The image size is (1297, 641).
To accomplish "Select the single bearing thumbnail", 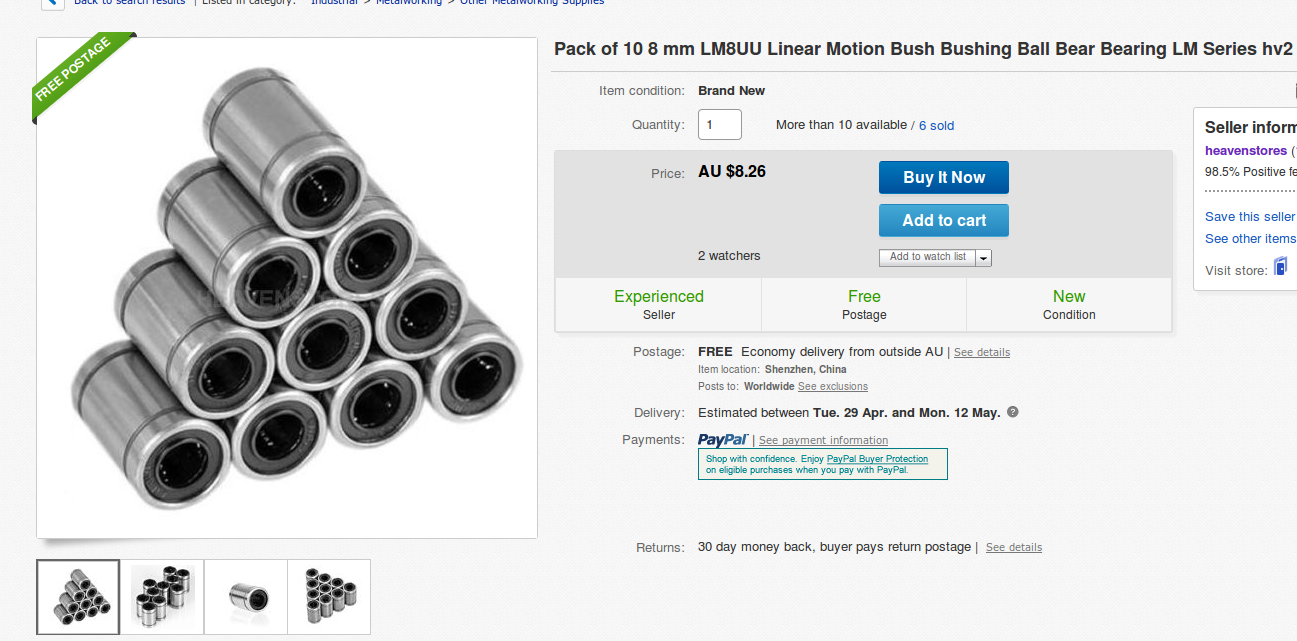I will click(246, 596).
